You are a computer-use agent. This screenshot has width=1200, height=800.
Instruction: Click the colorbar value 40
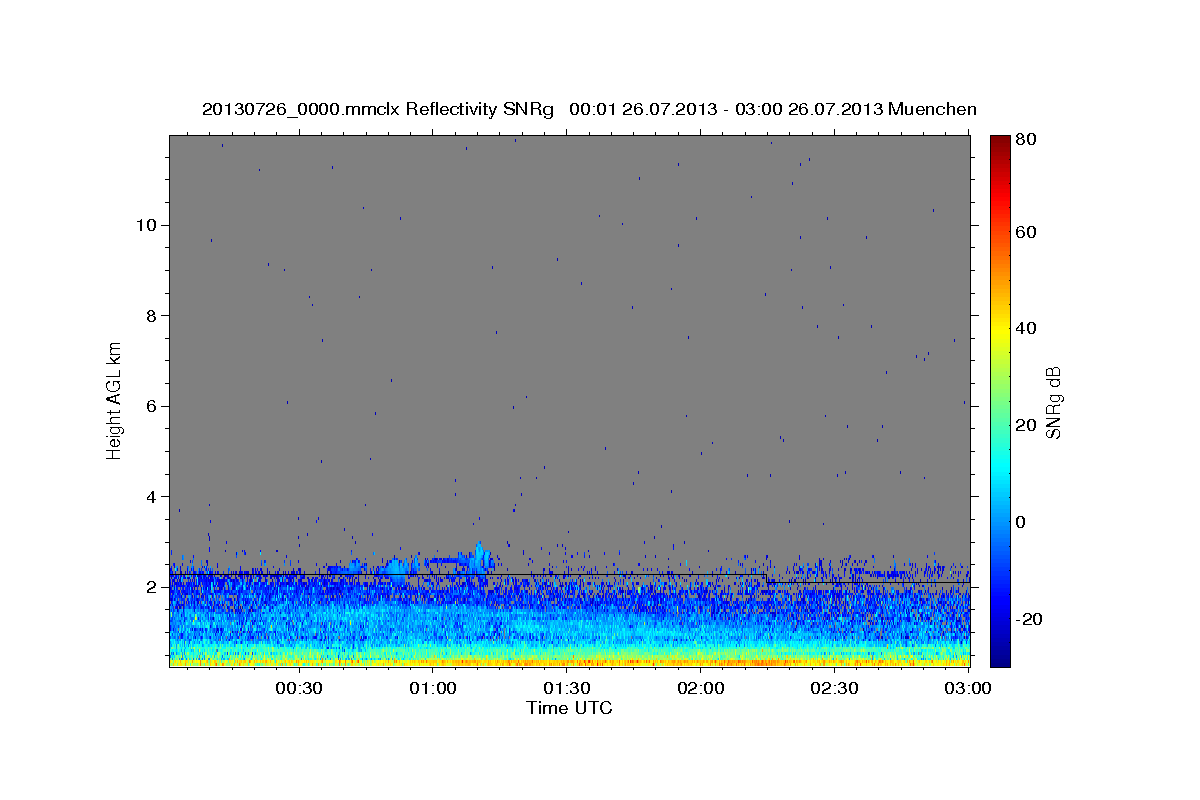[1025, 328]
